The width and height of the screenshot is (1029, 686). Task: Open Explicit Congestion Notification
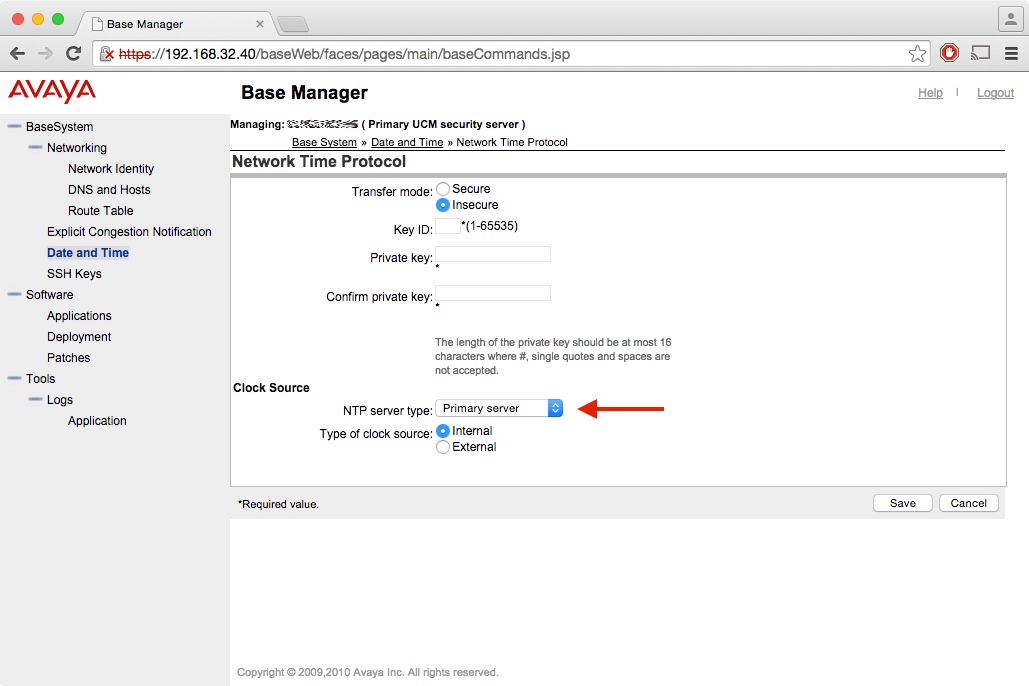[129, 232]
